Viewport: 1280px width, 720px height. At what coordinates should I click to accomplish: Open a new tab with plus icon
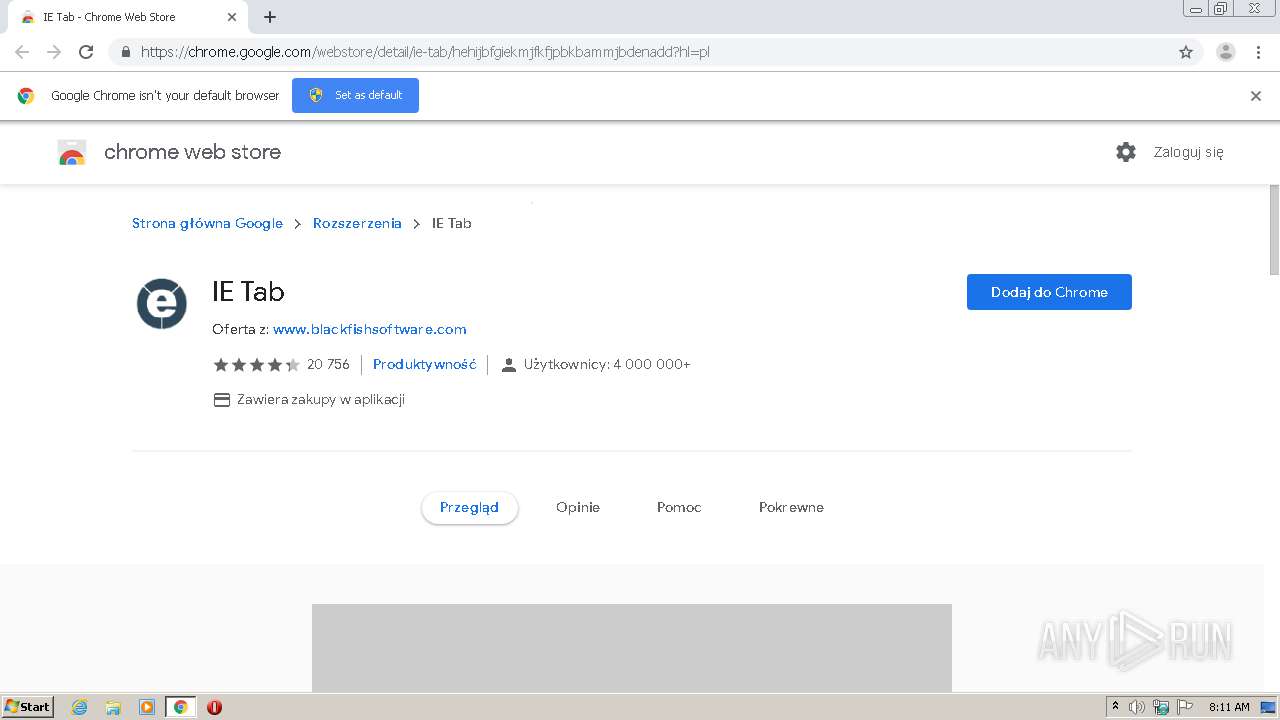click(270, 17)
